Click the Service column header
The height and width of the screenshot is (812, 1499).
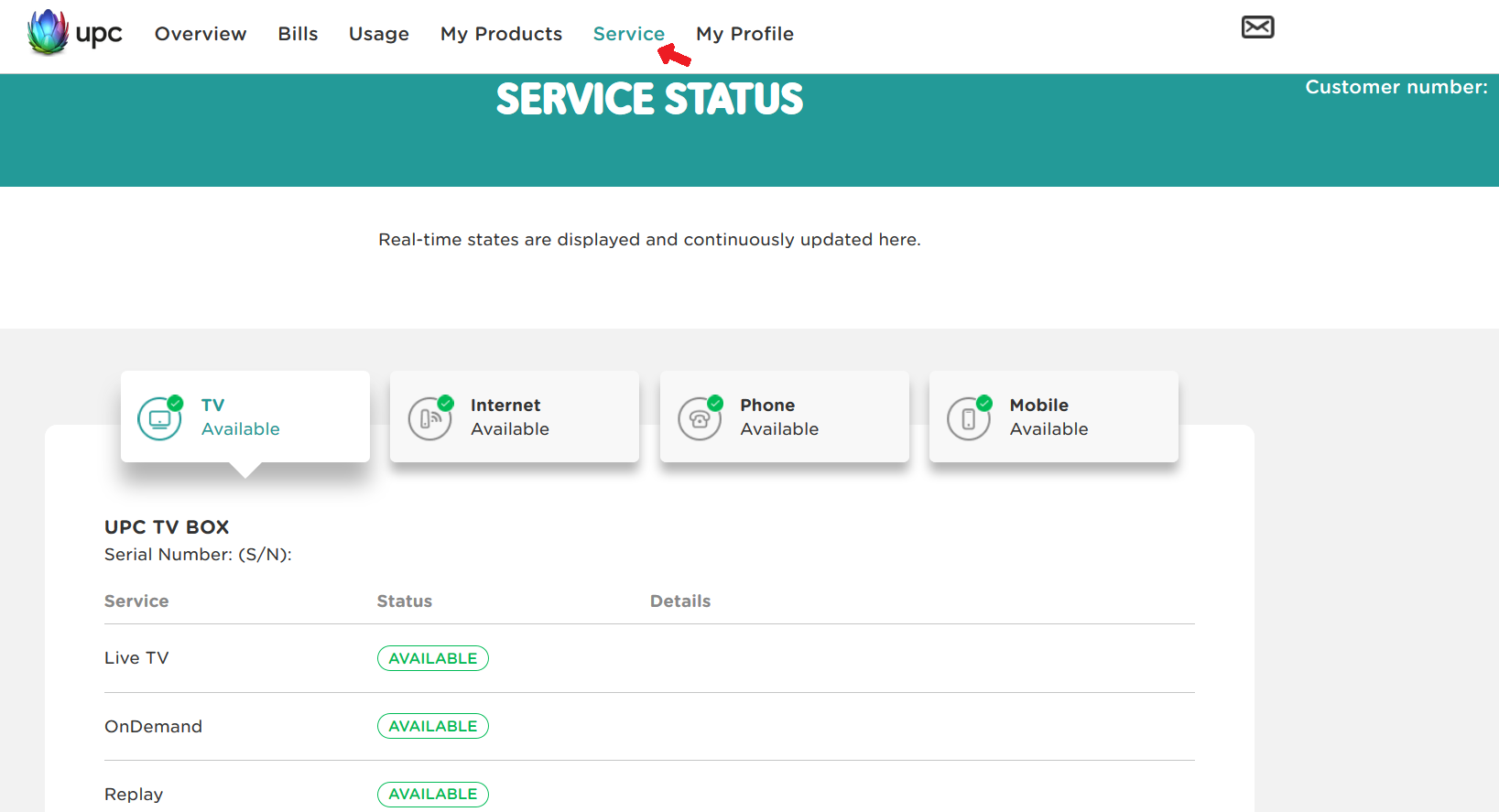(x=136, y=601)
